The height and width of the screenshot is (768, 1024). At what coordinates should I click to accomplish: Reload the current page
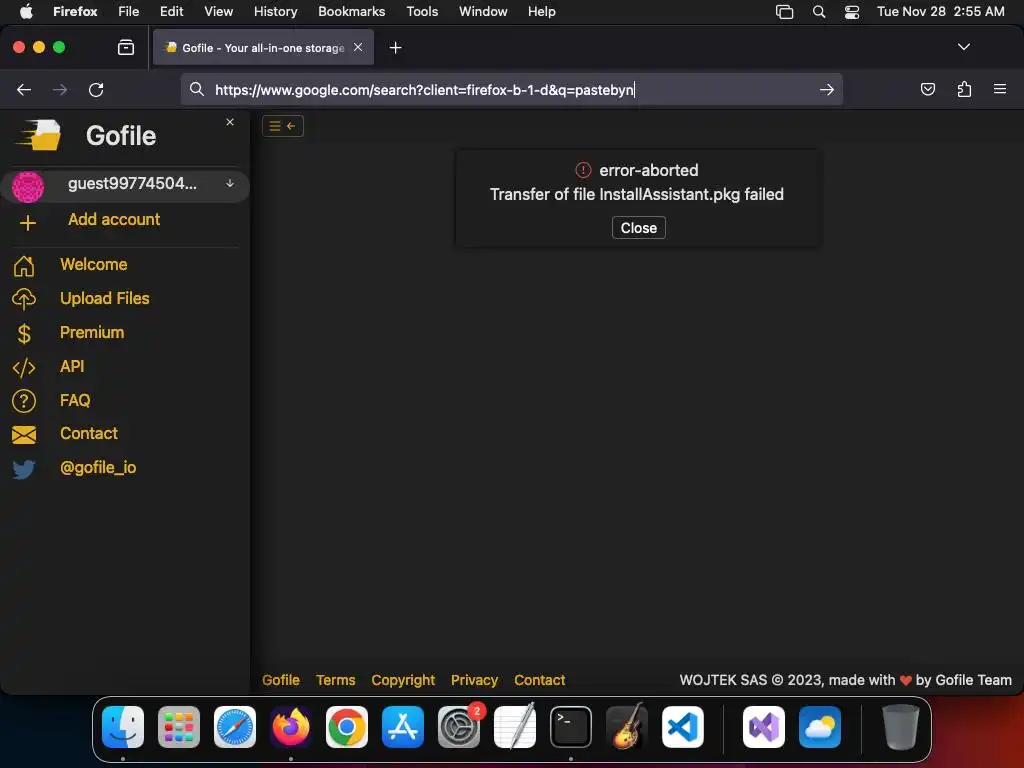(96, 89)
